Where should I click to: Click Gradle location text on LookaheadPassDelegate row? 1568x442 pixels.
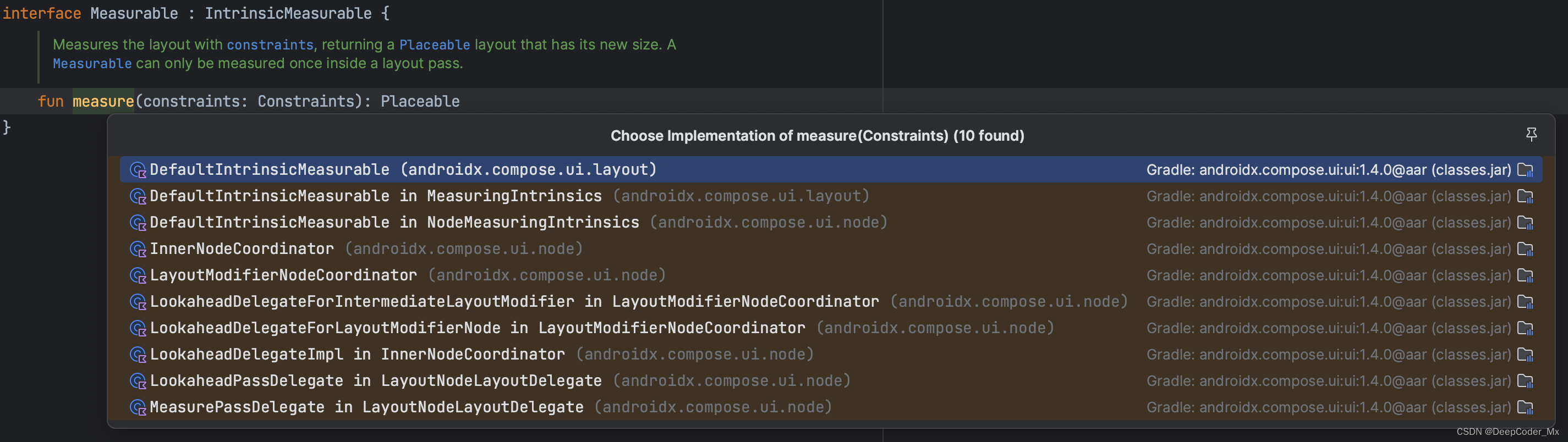tap(1329, 380)
